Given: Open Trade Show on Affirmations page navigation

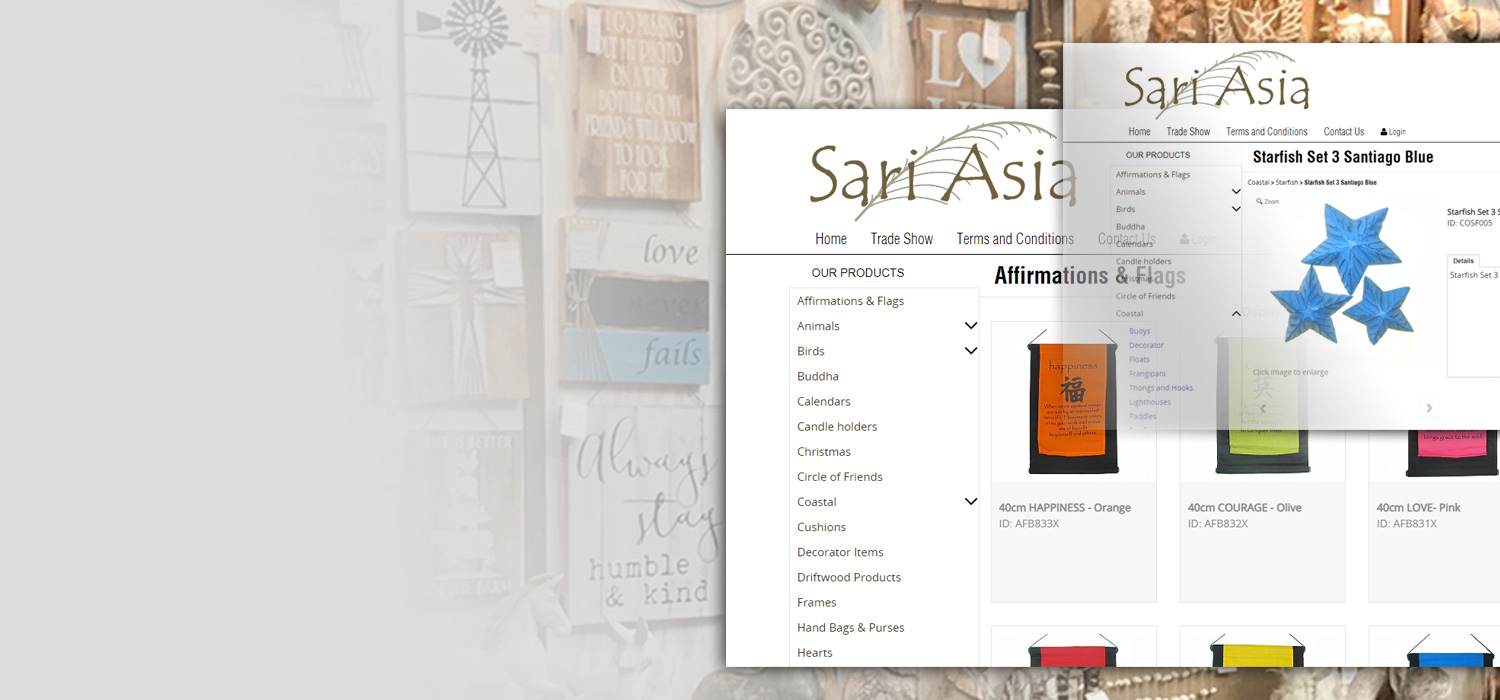Looking at the screenshot, I should click(x=901, y=239).
